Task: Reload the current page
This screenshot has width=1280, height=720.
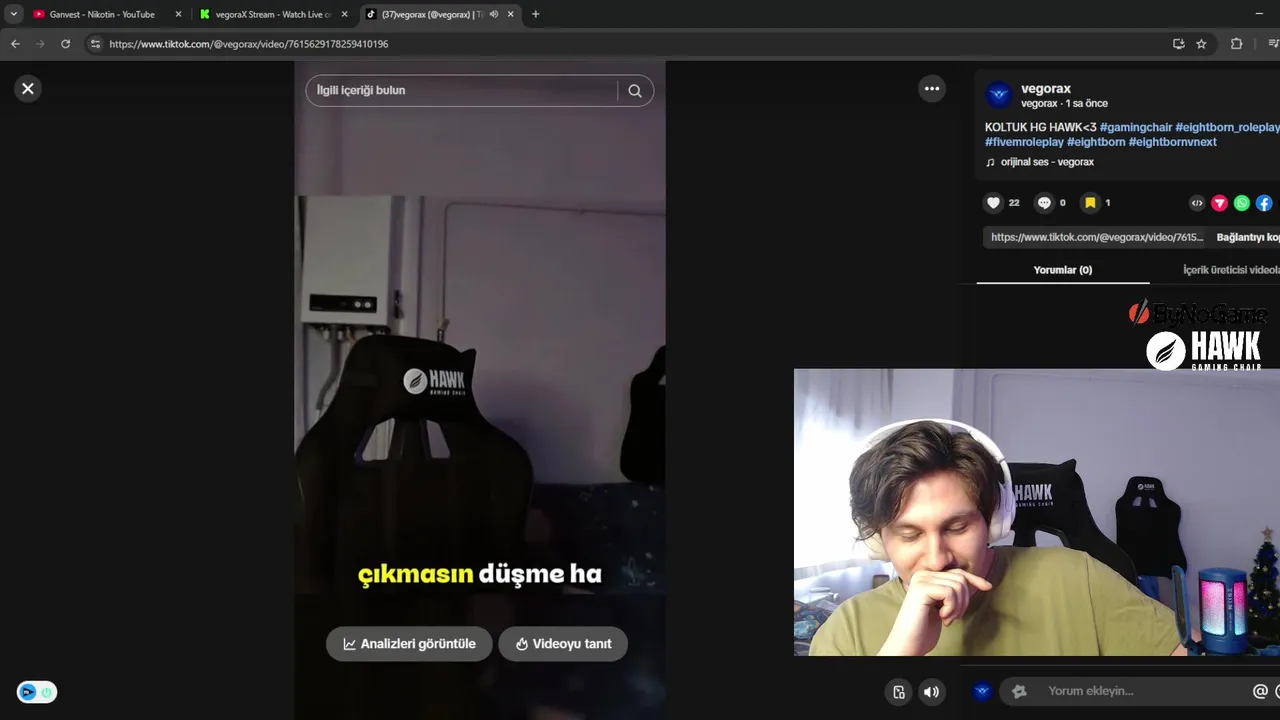Action: pos(66,44)
